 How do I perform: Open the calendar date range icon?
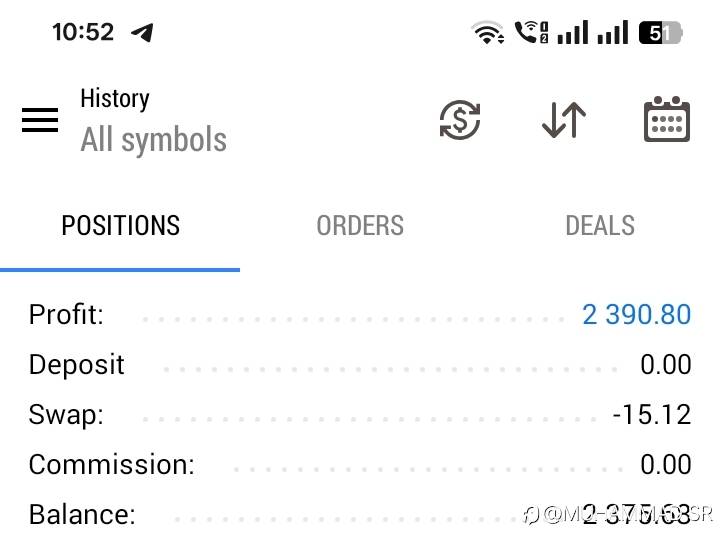667,119
